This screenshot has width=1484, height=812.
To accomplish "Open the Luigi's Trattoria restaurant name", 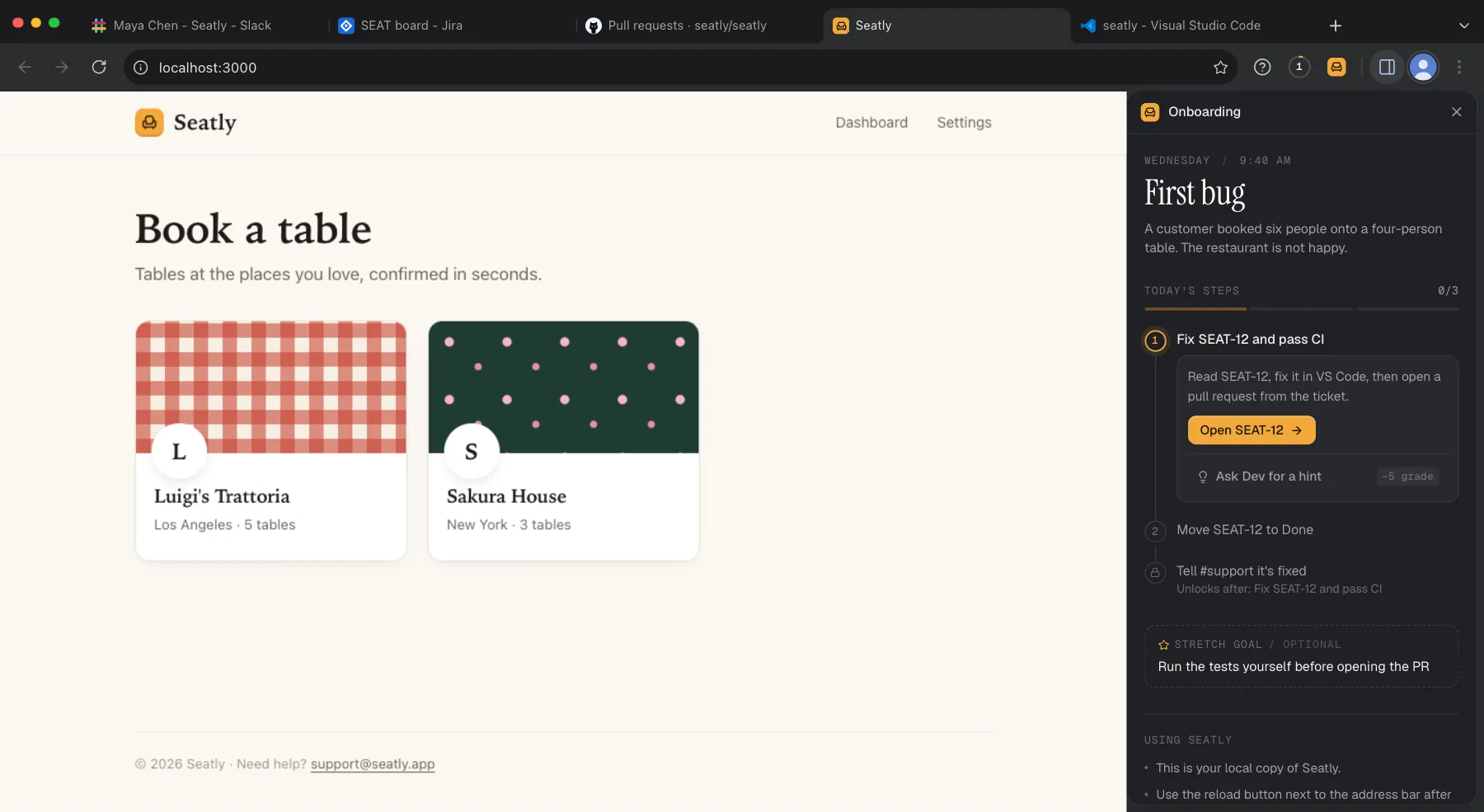I will [x=222, y=496].
